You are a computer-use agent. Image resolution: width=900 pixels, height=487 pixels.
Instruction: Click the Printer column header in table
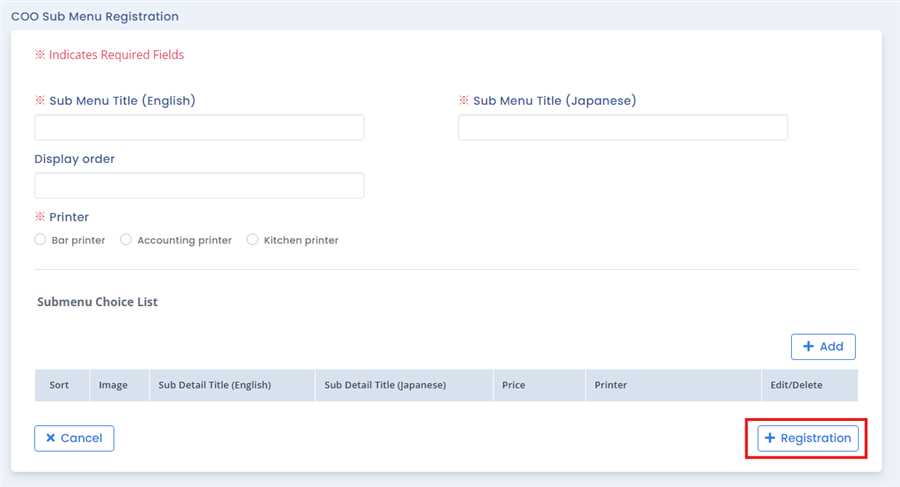coord(610,385)
